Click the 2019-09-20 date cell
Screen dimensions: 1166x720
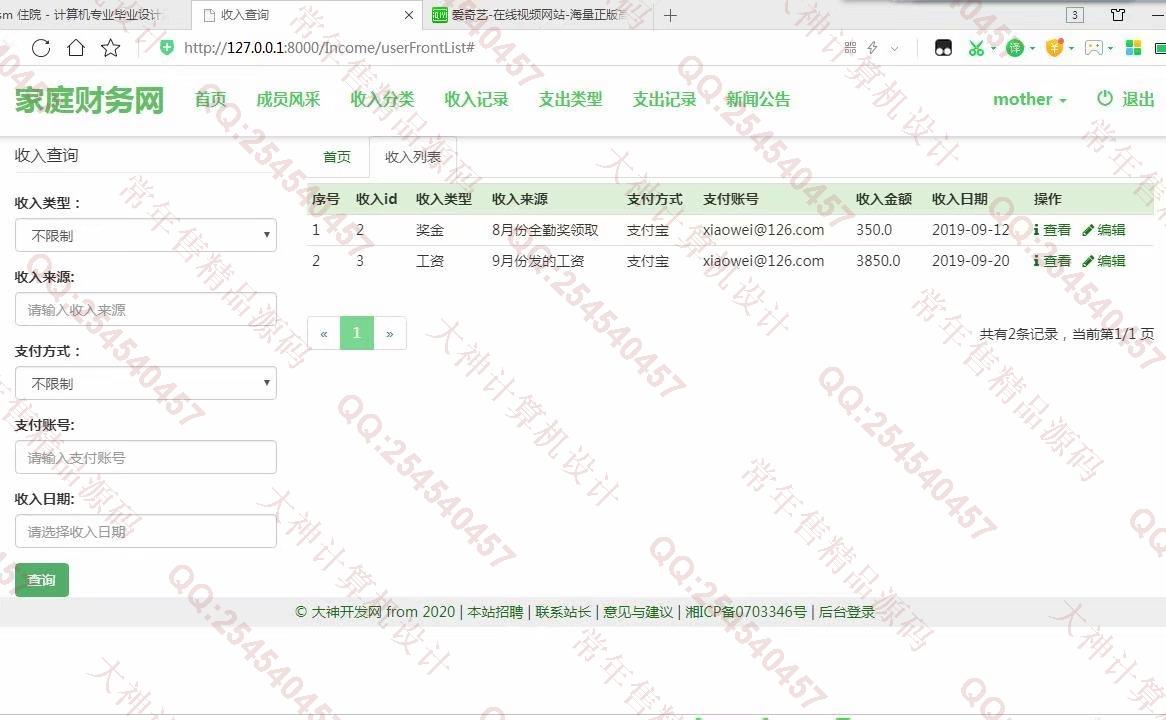970,261
